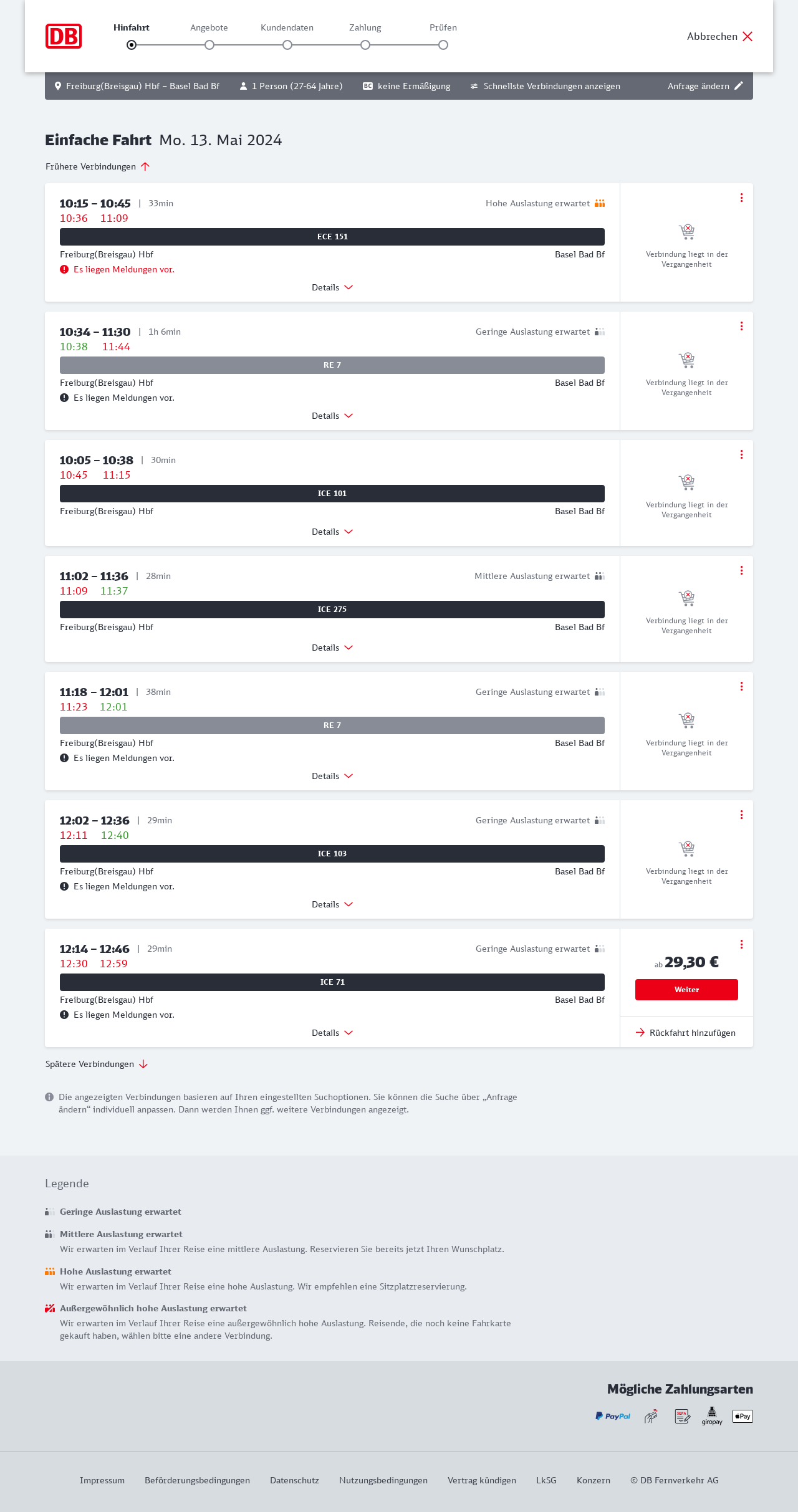This screenshot has height=1512, width=798.
Task: Click the PayPal payment icon
Action: pos(613,1416)
